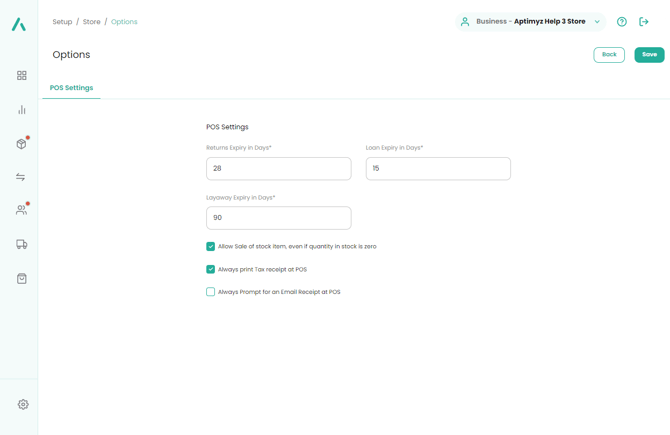Open the delivery truck icon in sidebar

pyautogui.click(x=21, y=244)
